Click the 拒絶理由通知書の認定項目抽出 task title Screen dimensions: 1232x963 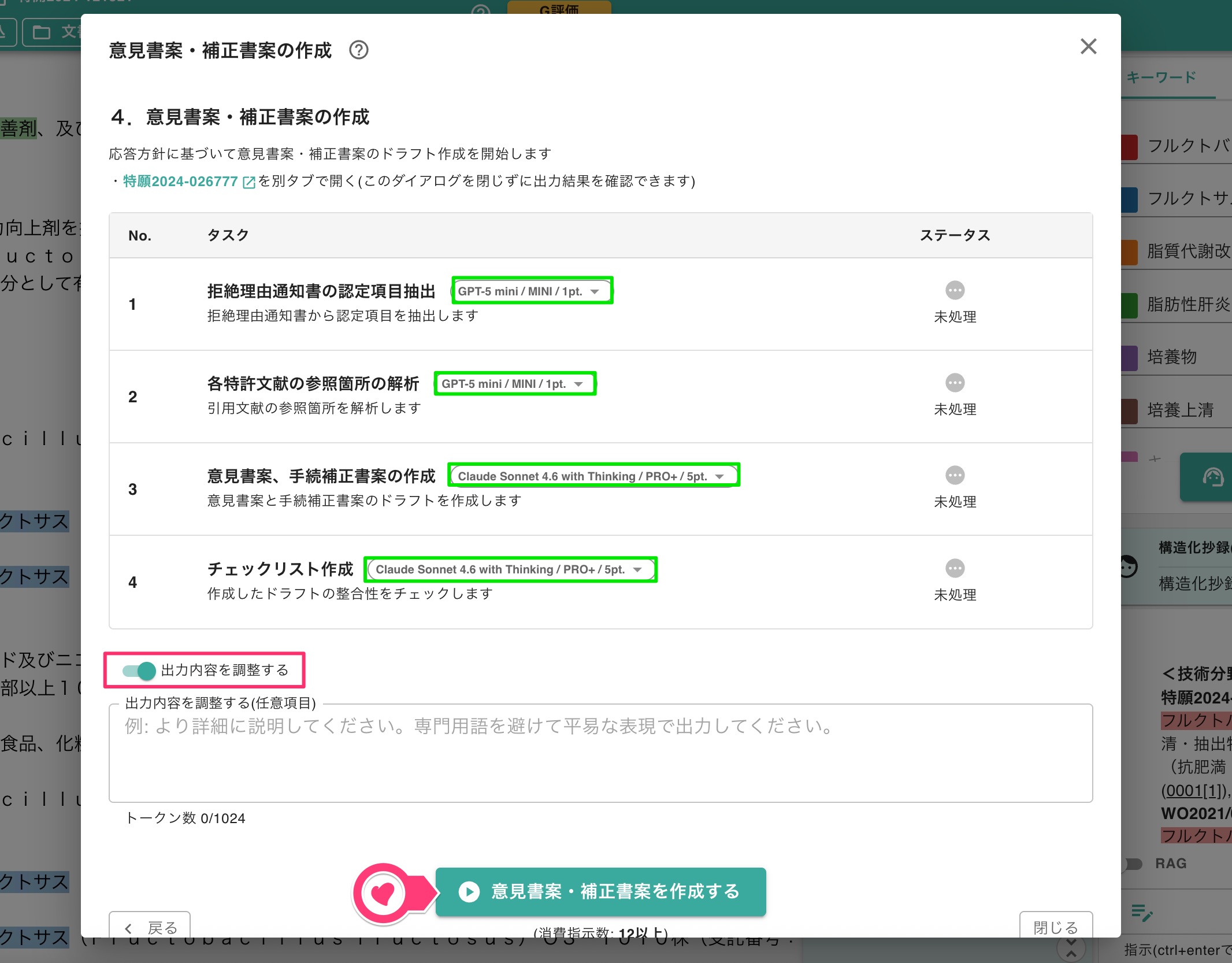click(321, 291)
